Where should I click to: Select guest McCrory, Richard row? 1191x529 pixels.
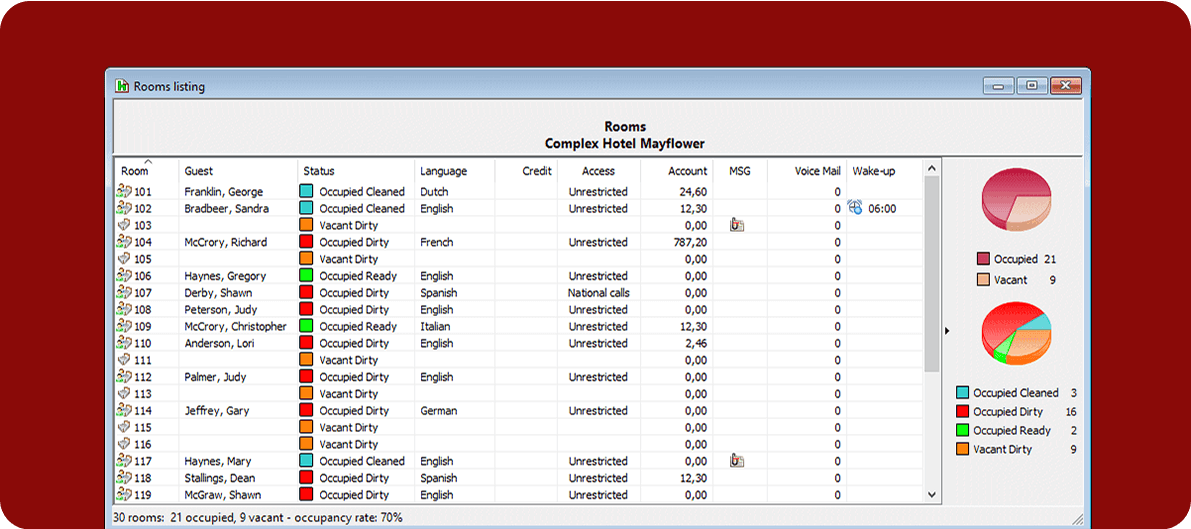(x=225, y=242)
